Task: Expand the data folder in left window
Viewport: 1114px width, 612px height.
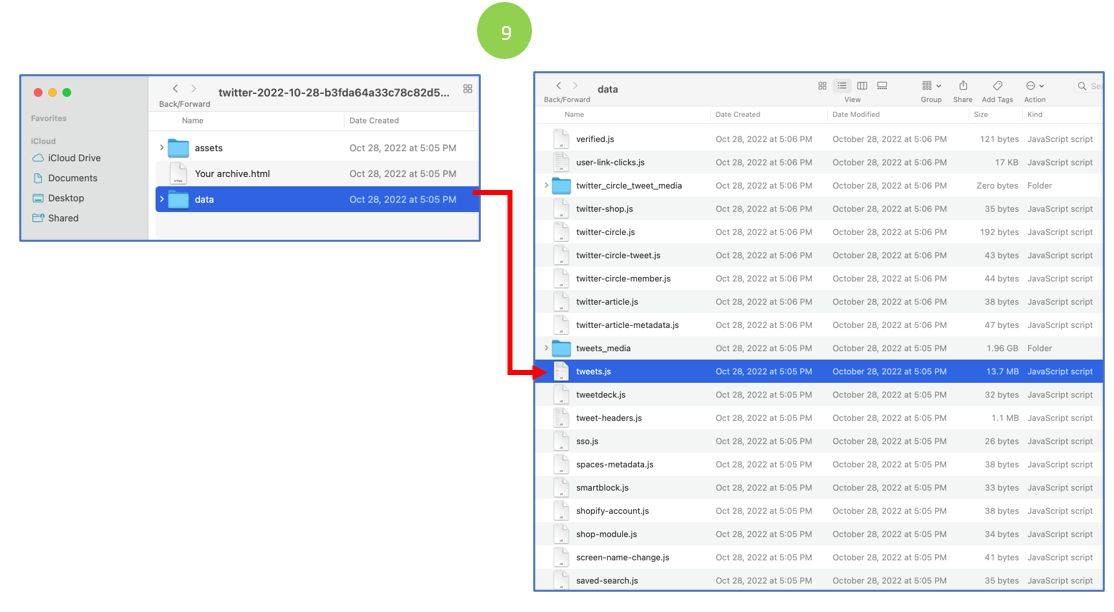Action: (x=161, y=199)
